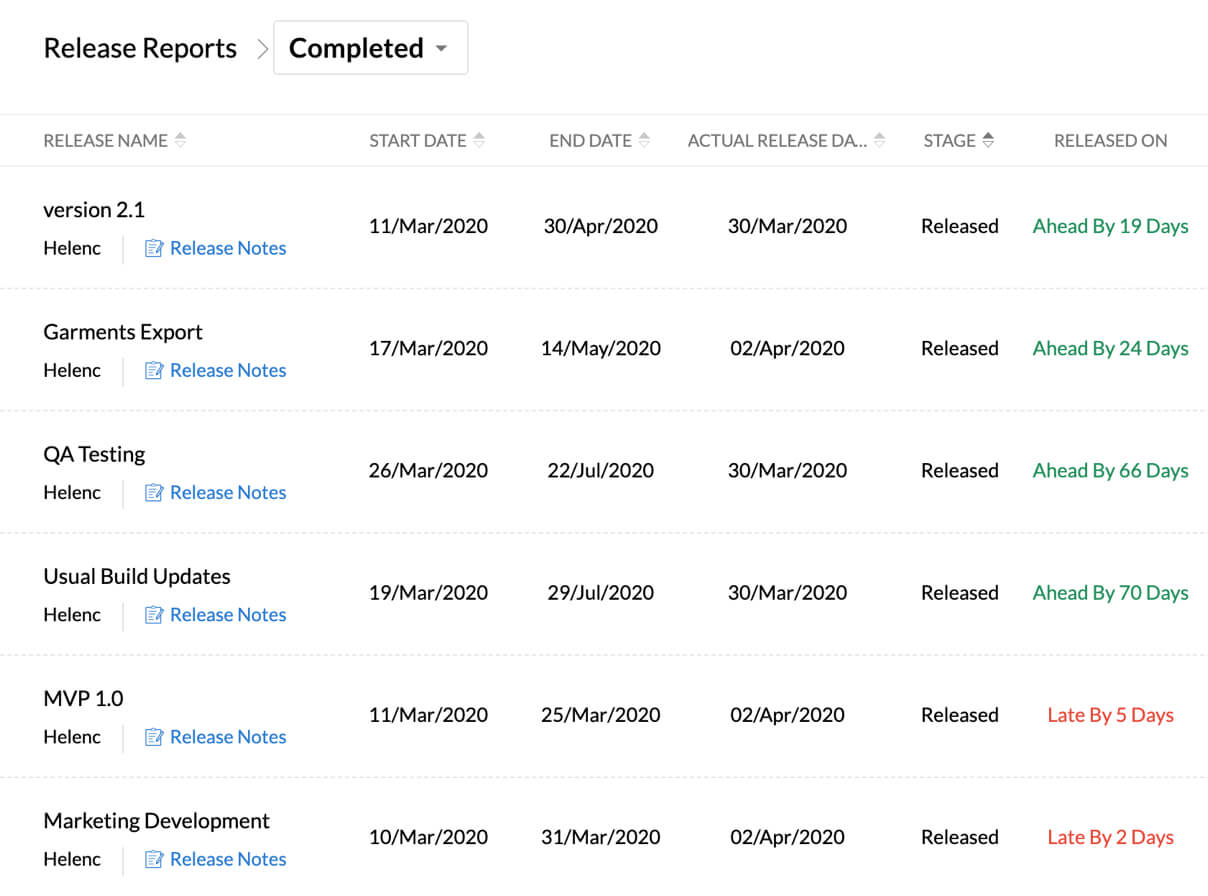
Task: Click the notes icon in Garments Export row
Action: pyautogui.click(x=153, y=370)
